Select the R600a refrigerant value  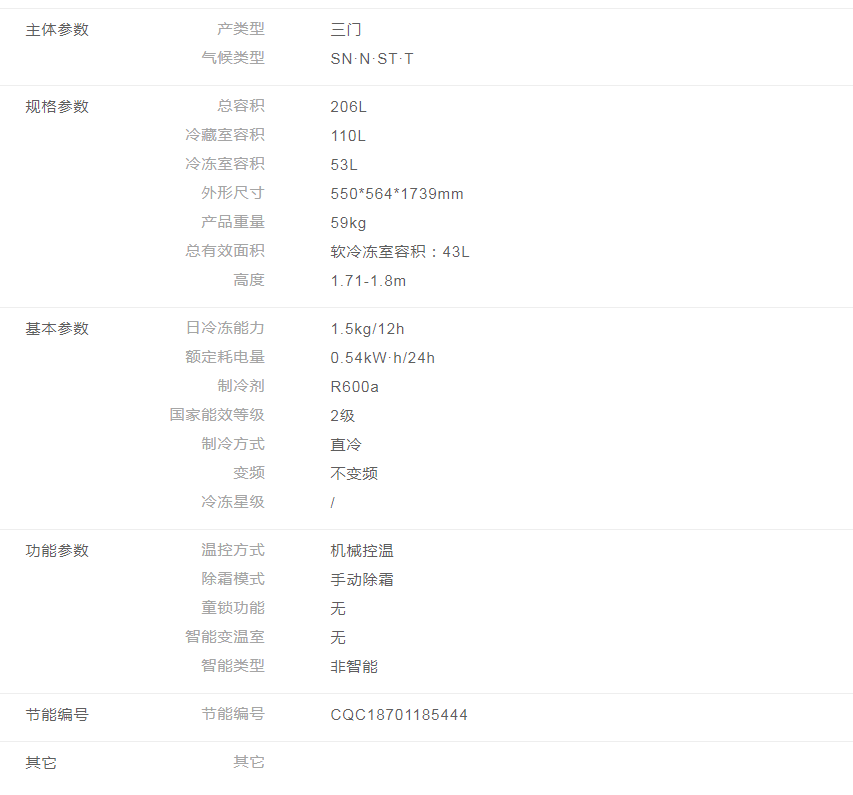pyautogui.click(x=355, y=387)
